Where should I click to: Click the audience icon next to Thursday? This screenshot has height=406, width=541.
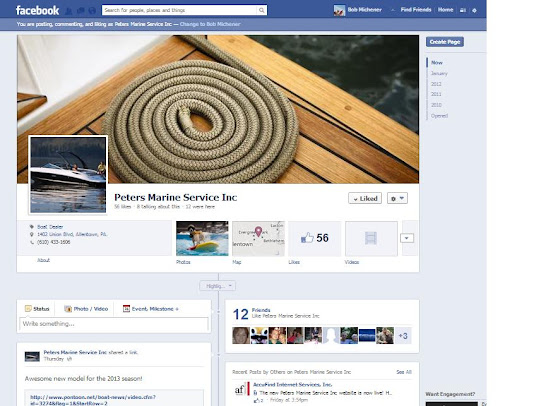tap(69, 359)
